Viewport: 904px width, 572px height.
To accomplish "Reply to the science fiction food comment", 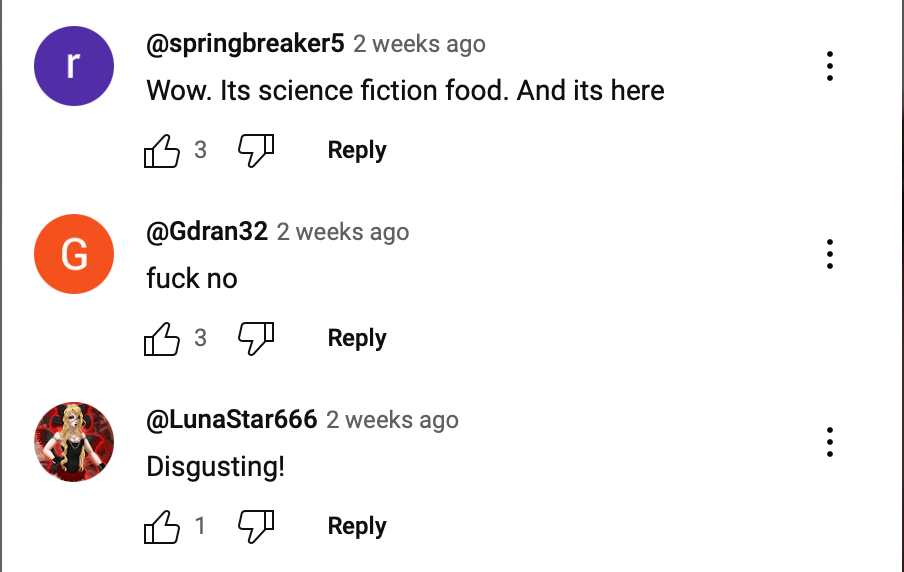I will [357, 150].
